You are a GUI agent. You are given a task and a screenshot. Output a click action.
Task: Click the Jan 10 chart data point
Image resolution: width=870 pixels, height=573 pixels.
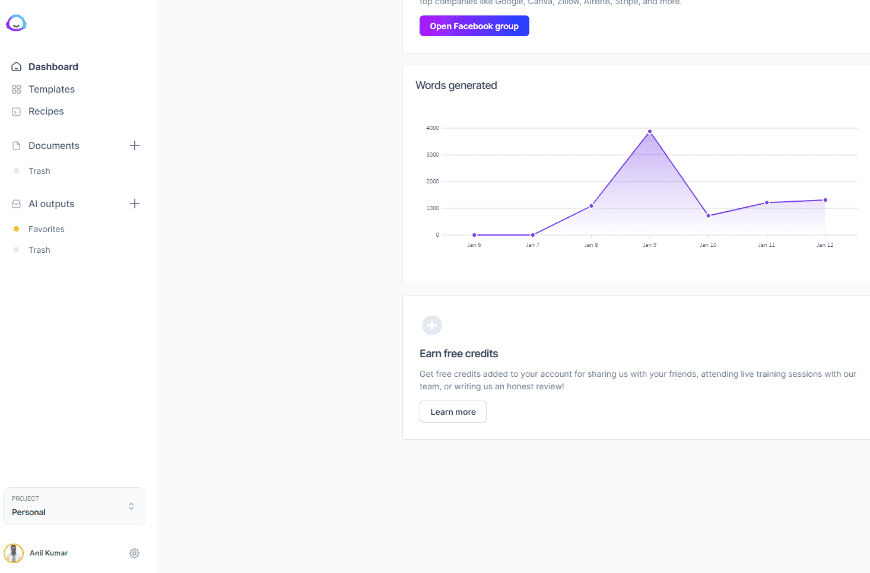pos(708,215)
